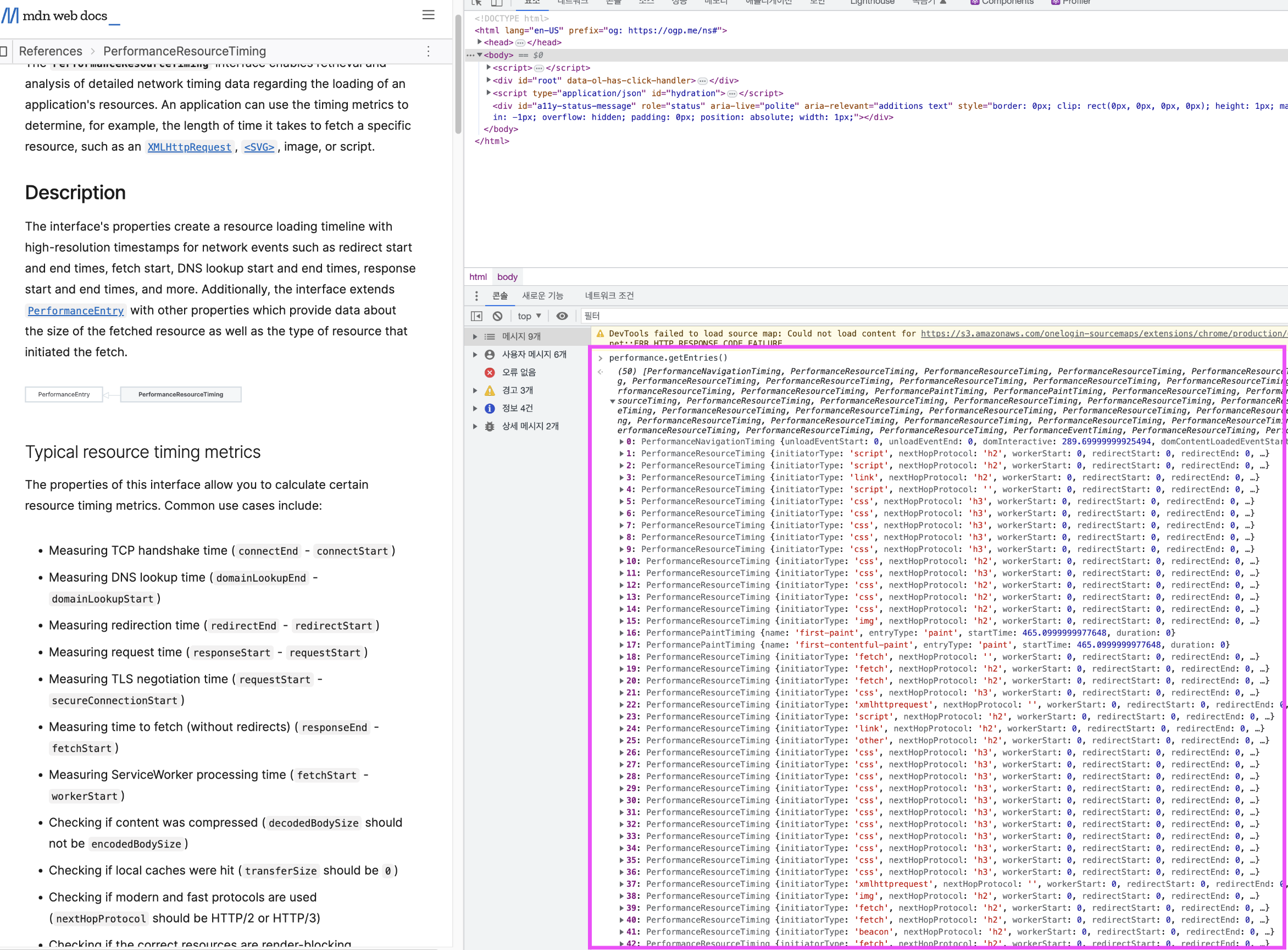Expand entry 16 PerformancePaintTiming
Viewport: 1288px width, 950px height.
pos(621,633)
